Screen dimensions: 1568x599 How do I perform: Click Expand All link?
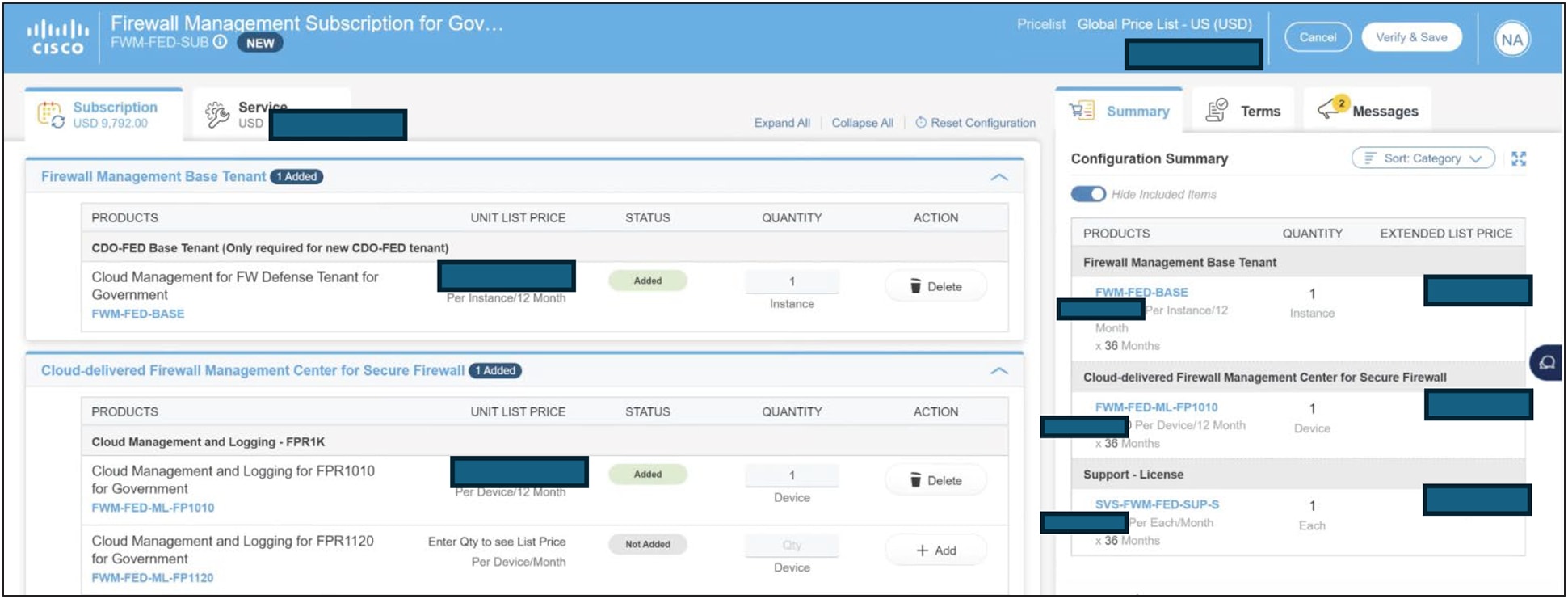coord(782,123)
